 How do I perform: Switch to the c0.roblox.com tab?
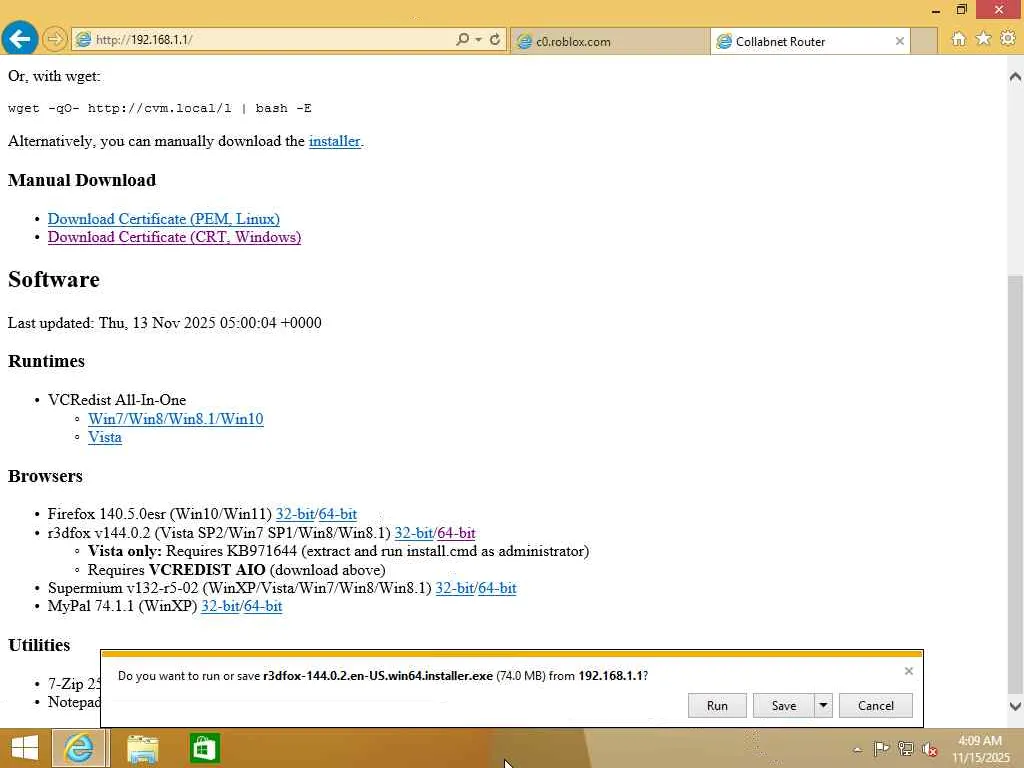point(610,41)
